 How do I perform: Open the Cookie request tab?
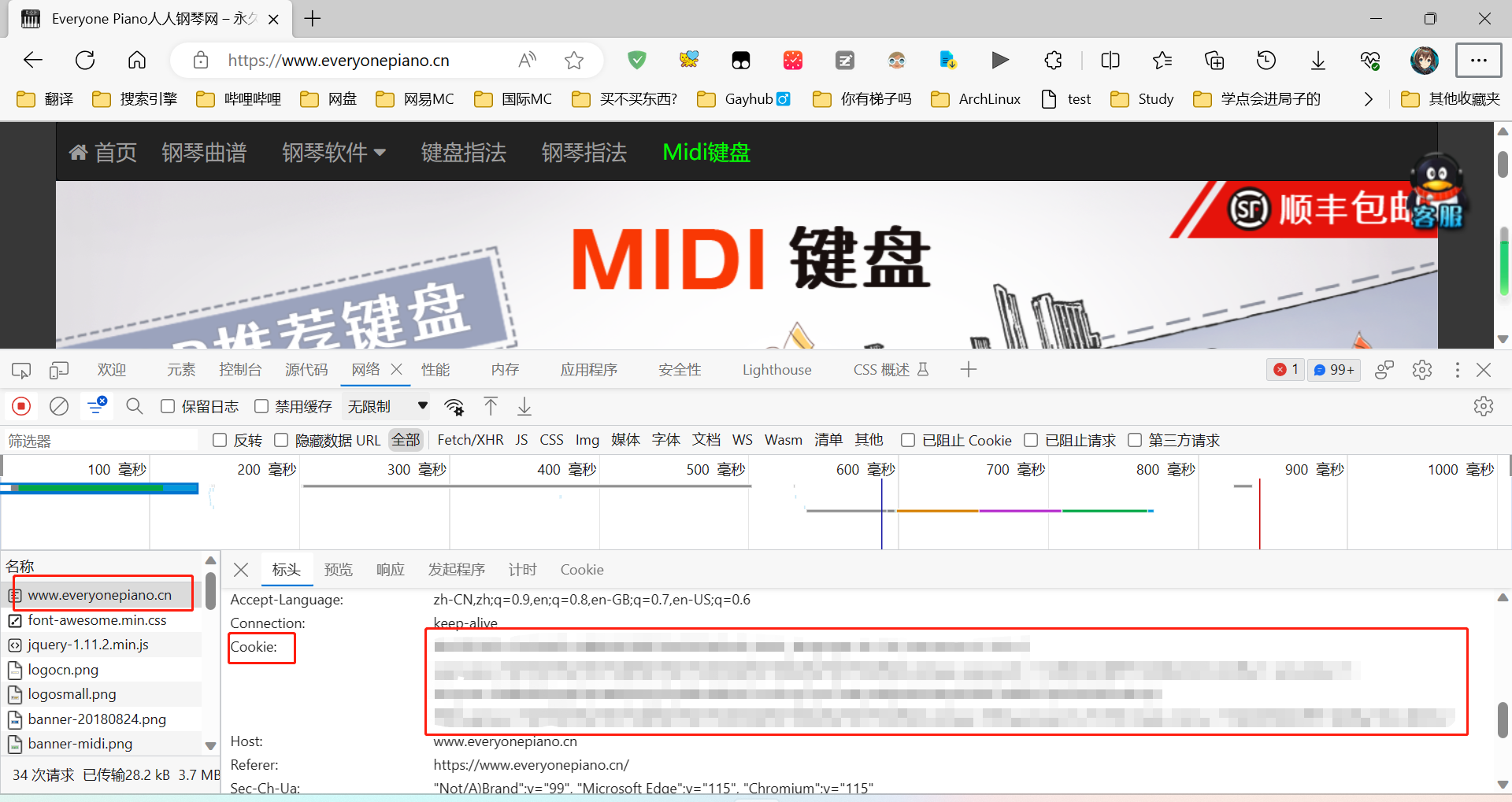pyautogui.click(x=582, y=570)
